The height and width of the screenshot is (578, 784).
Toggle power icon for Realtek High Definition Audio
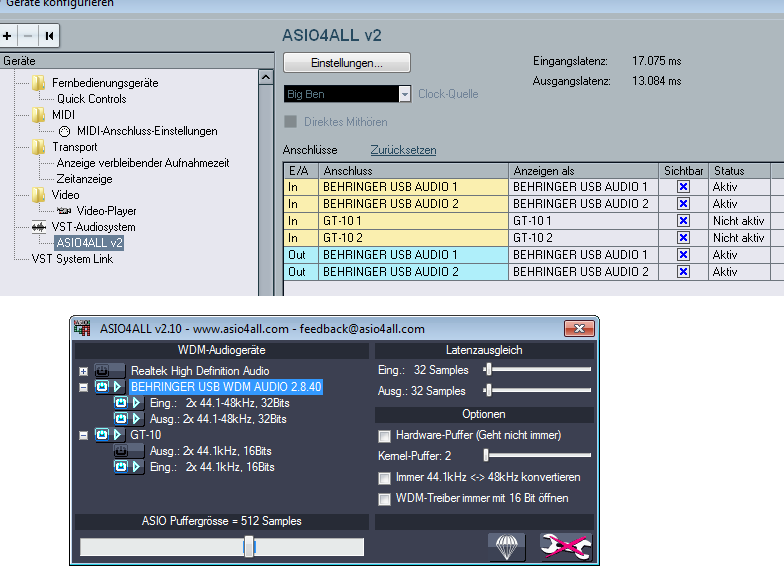click(x=102, y=370)
